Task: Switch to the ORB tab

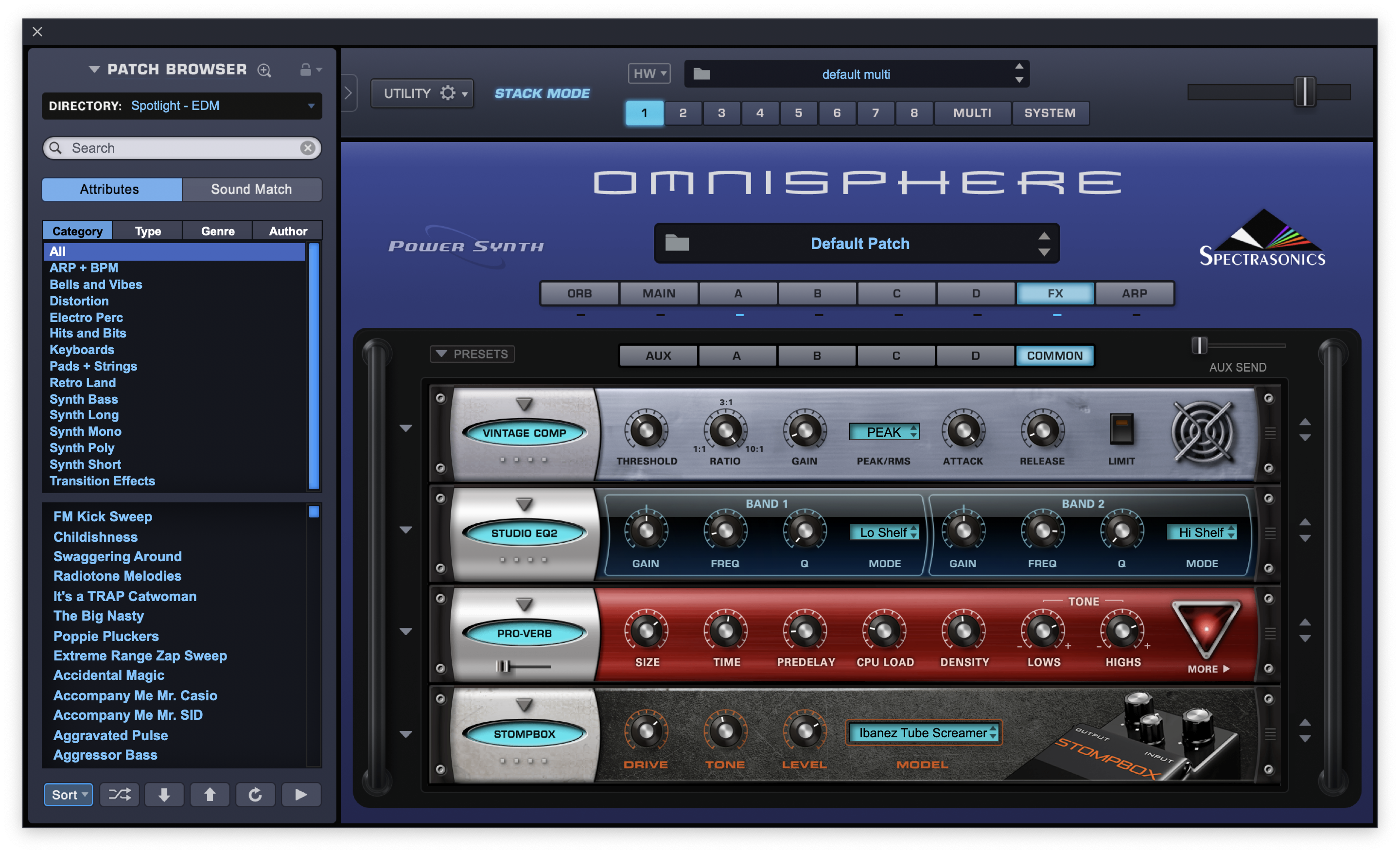Action: pyautogui.click(x=579, y=293)
